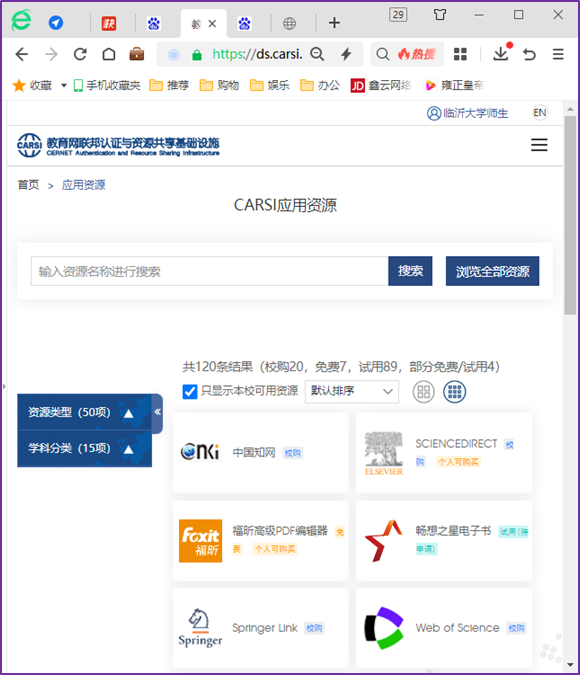The width and height of the screenshot is (580, 675).
Task: Focus the resource name search field
Action: [x=209, y=271]
